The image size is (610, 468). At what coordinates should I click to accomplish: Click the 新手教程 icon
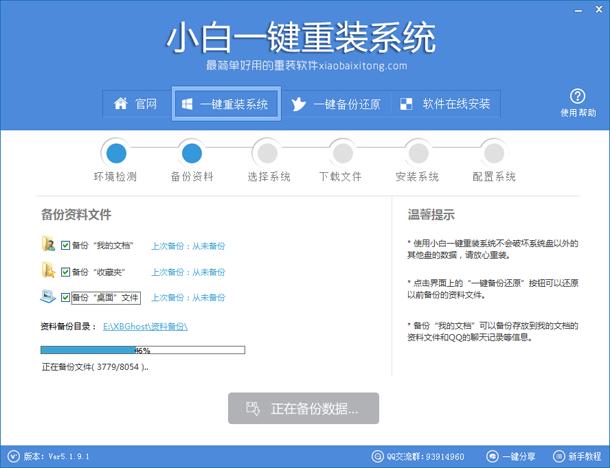coord(559,456)
